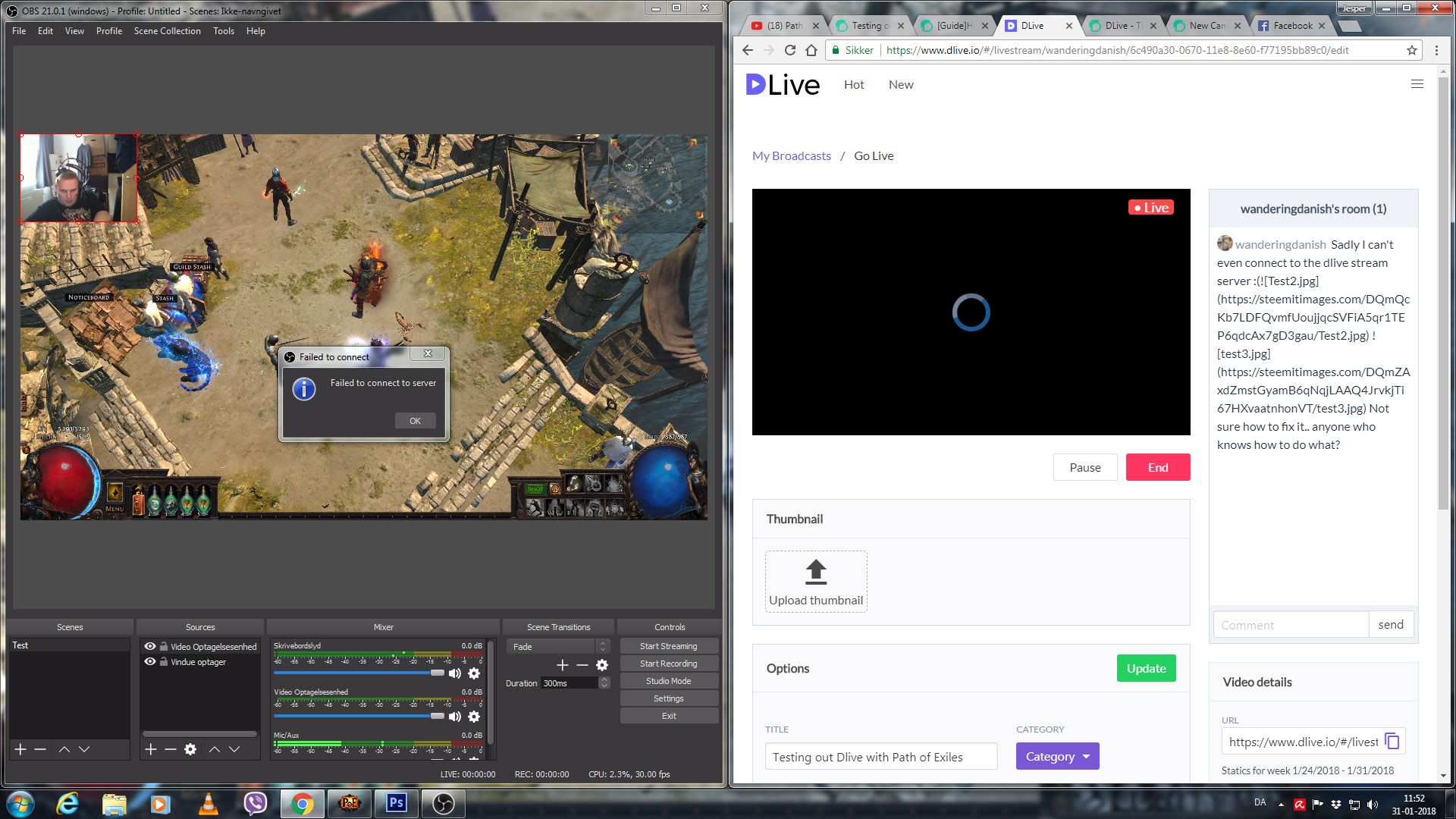Open the Profile menu in OBS
The image size is (1456, 819).
[109, 31]
